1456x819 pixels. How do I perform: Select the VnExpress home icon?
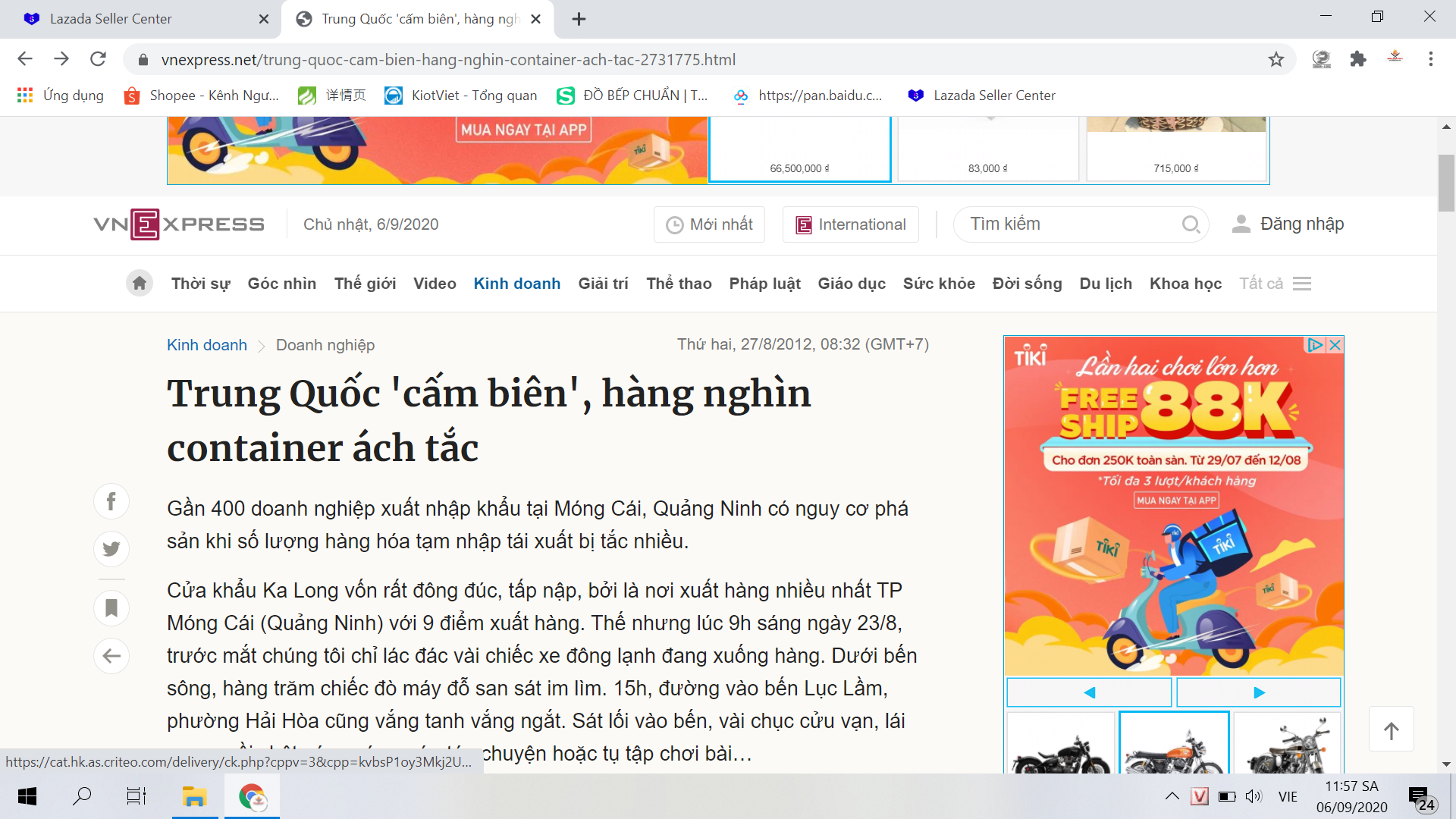point(140,283)
